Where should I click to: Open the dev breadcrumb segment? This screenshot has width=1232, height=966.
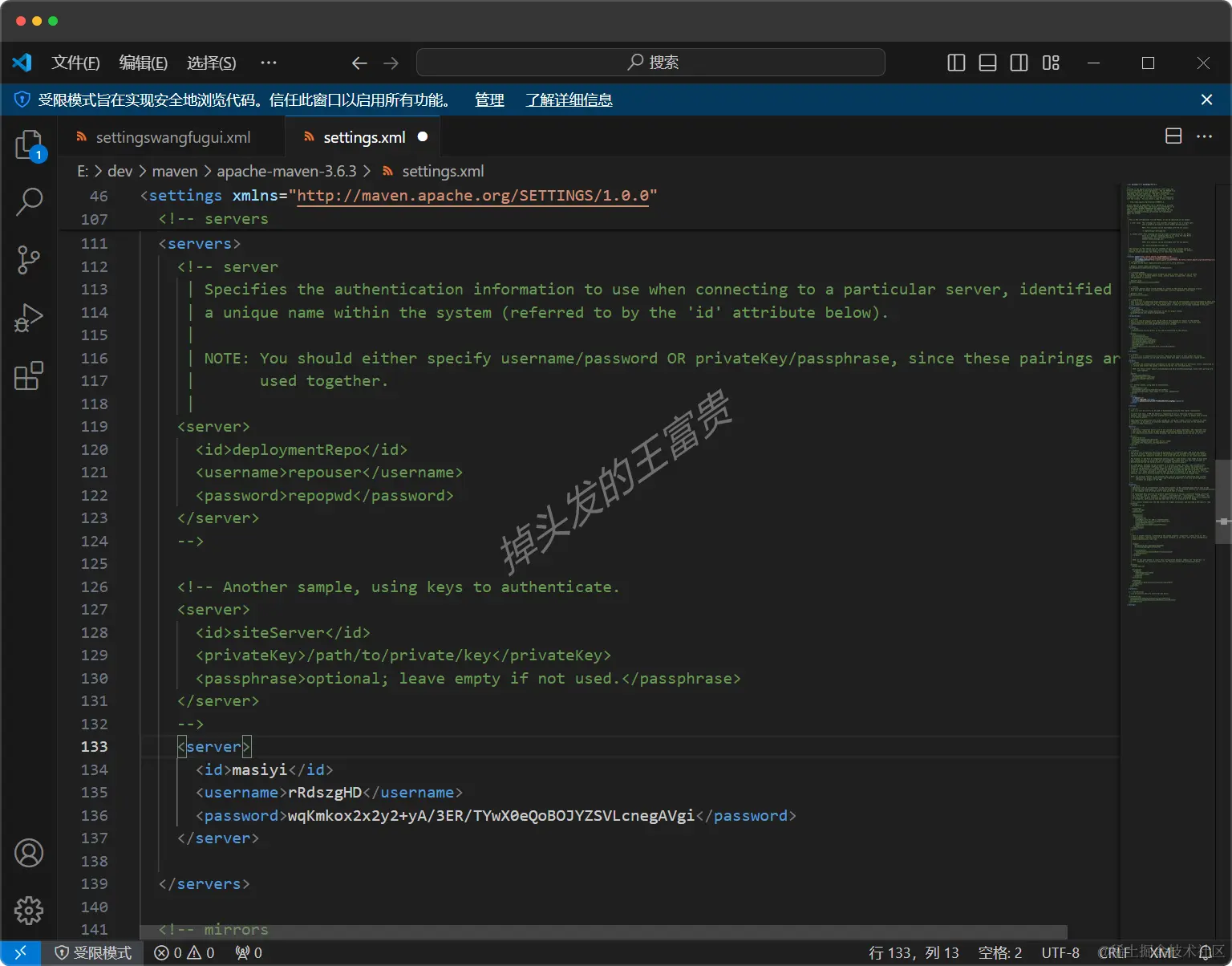point(120,171)
